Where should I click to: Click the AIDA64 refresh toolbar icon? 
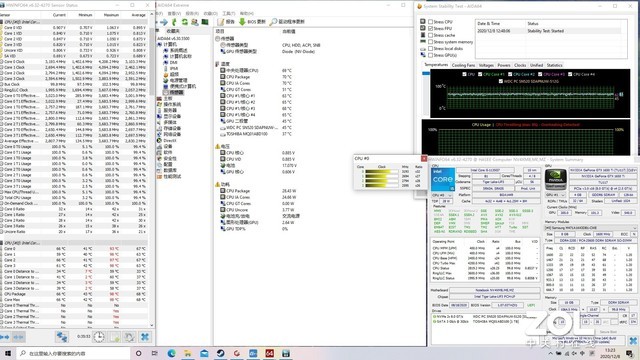point(184,22)
